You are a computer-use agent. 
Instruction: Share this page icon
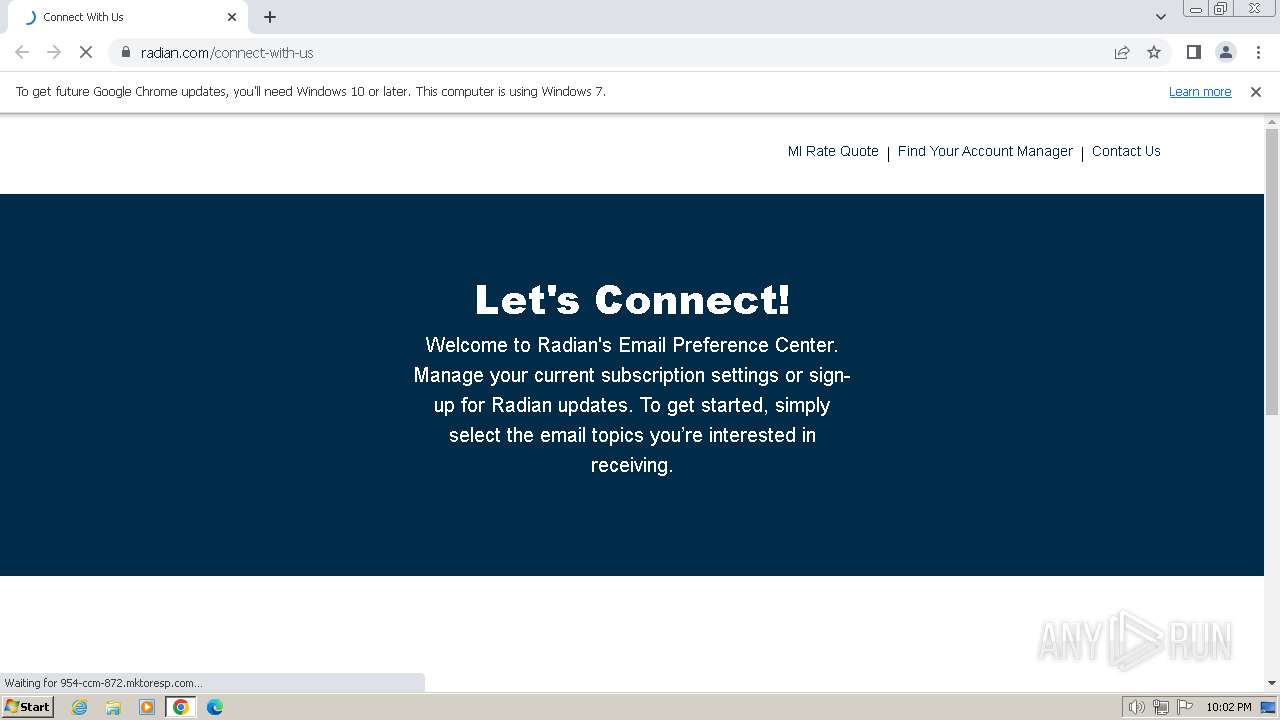[x=1122, y=52]
